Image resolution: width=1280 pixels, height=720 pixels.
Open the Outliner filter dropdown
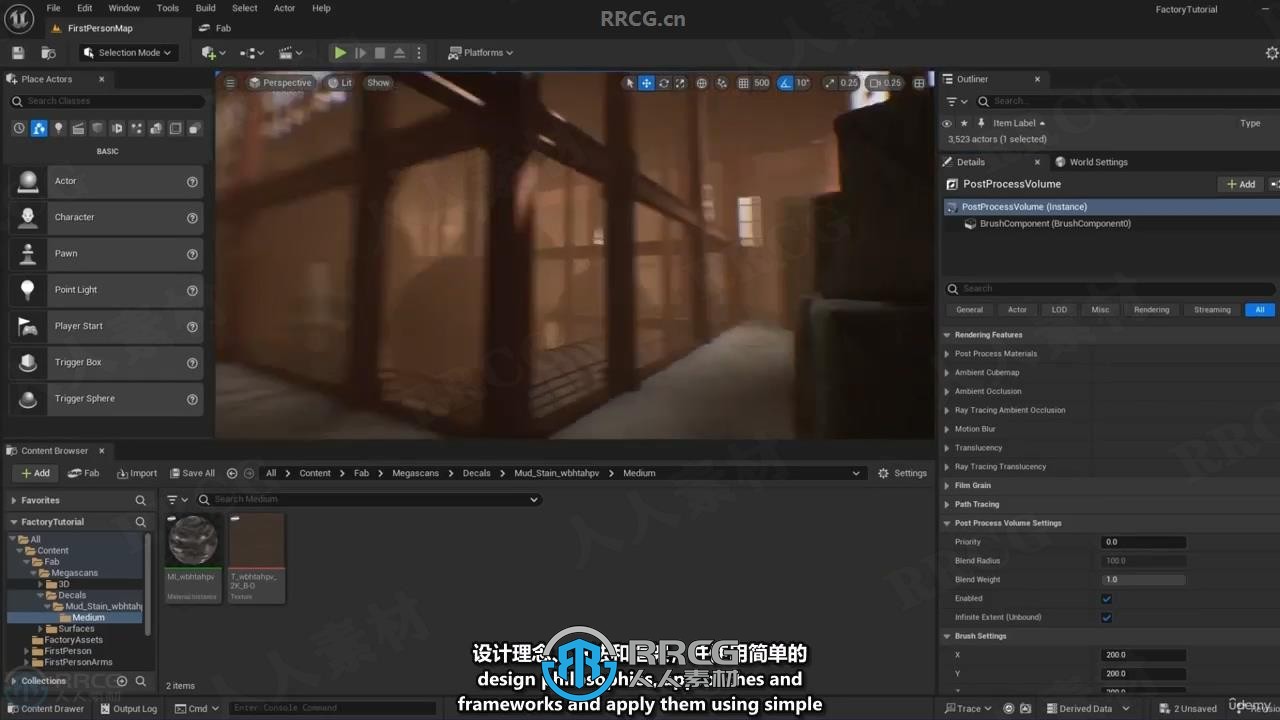pos(957,101)
